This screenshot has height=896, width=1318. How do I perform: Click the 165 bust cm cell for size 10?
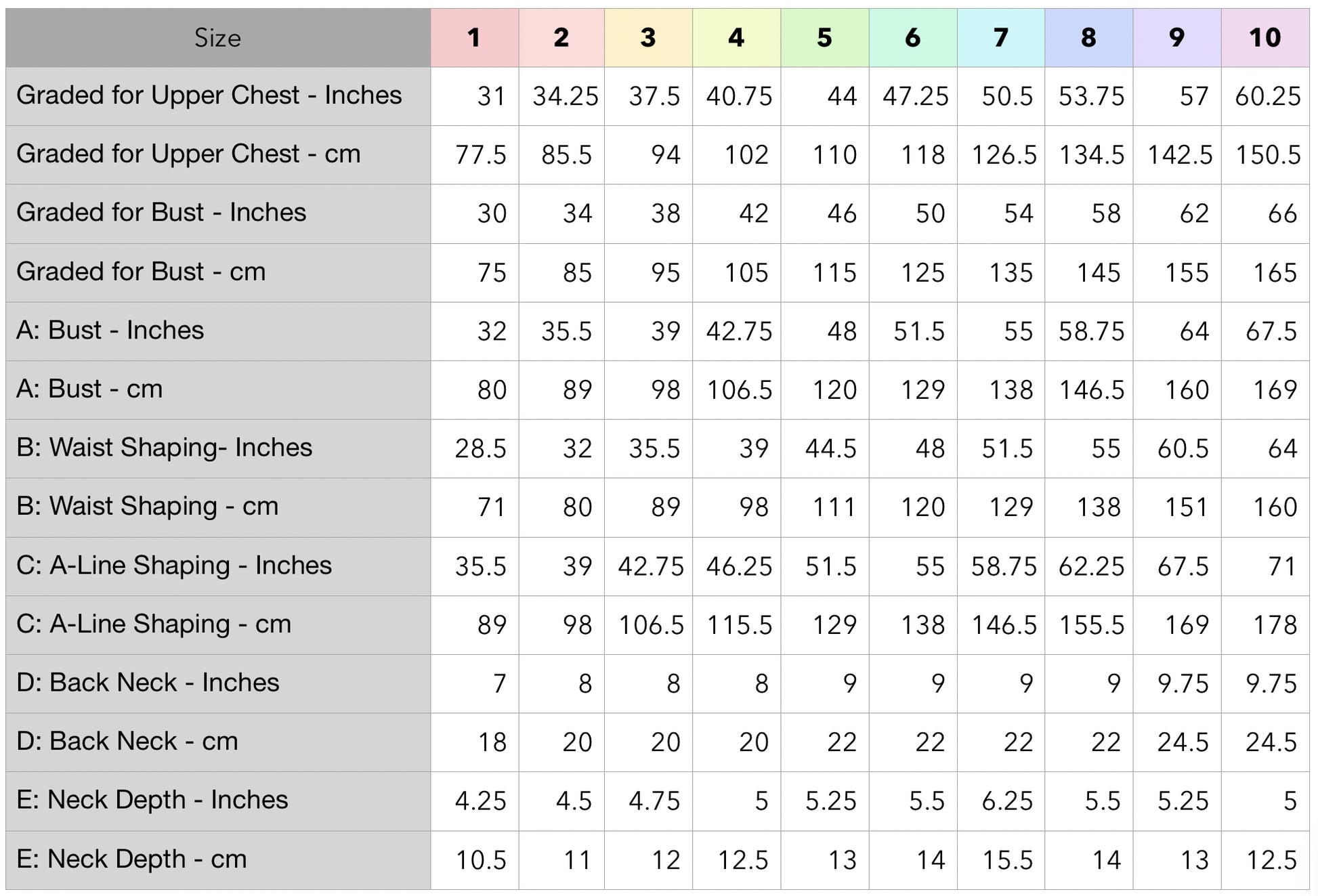pyautogui.click(x=1275, y=273)
